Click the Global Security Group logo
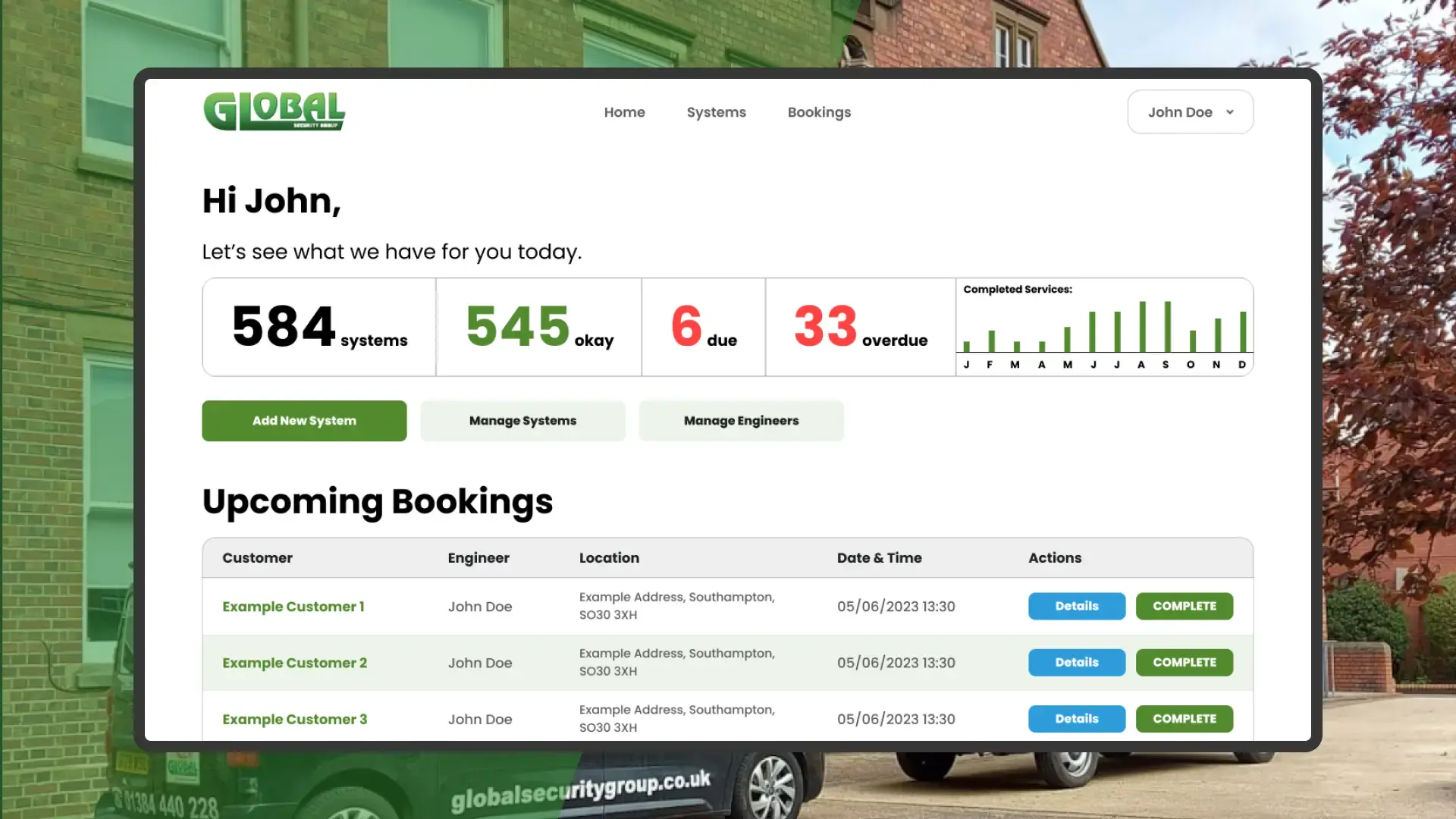This screenshot has width=1456, height=819. coord(274,111)
